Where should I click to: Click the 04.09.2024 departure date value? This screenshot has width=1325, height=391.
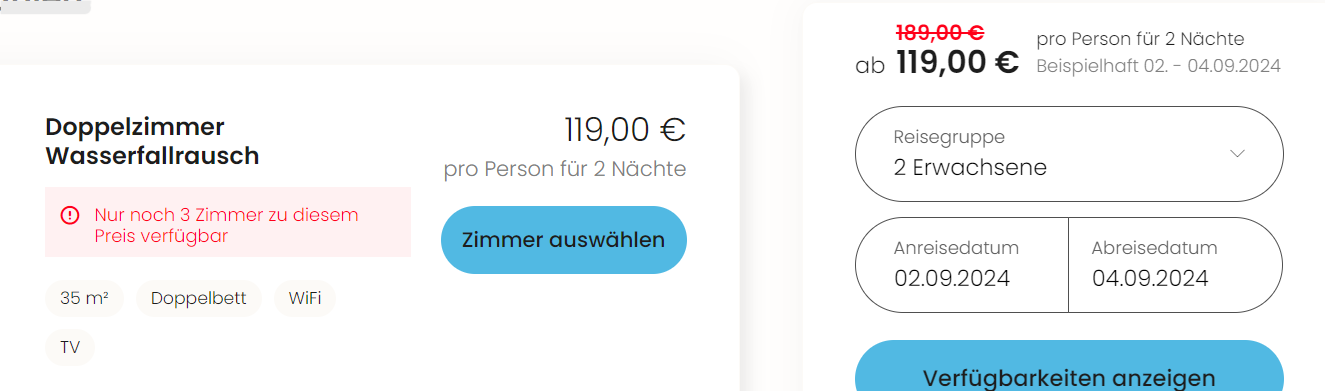point(1150,278)
